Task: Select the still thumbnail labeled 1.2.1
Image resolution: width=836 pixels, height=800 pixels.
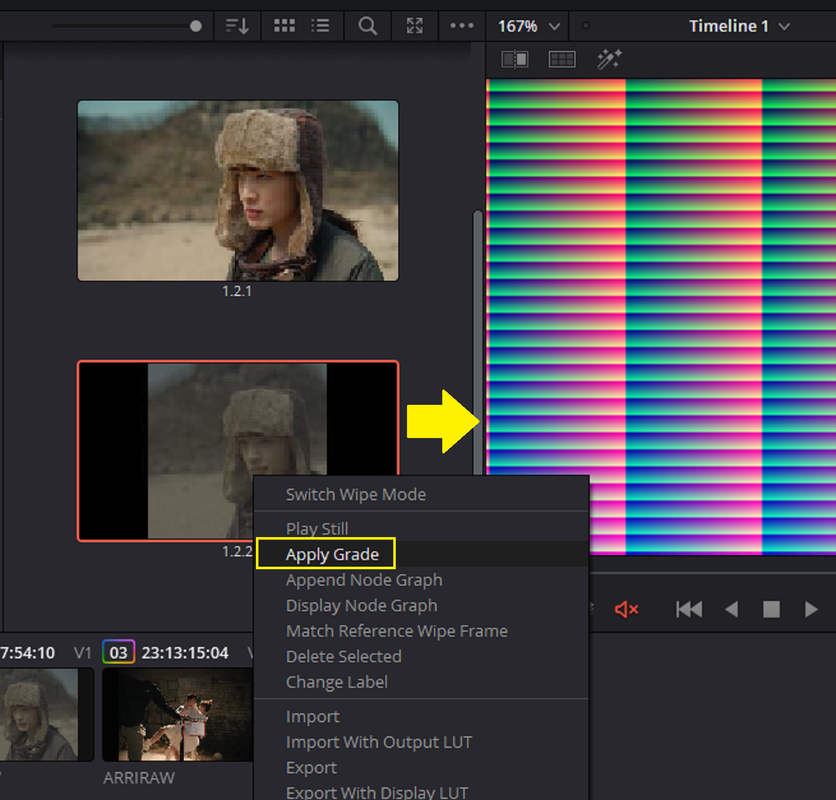Action: click(238, 190)
